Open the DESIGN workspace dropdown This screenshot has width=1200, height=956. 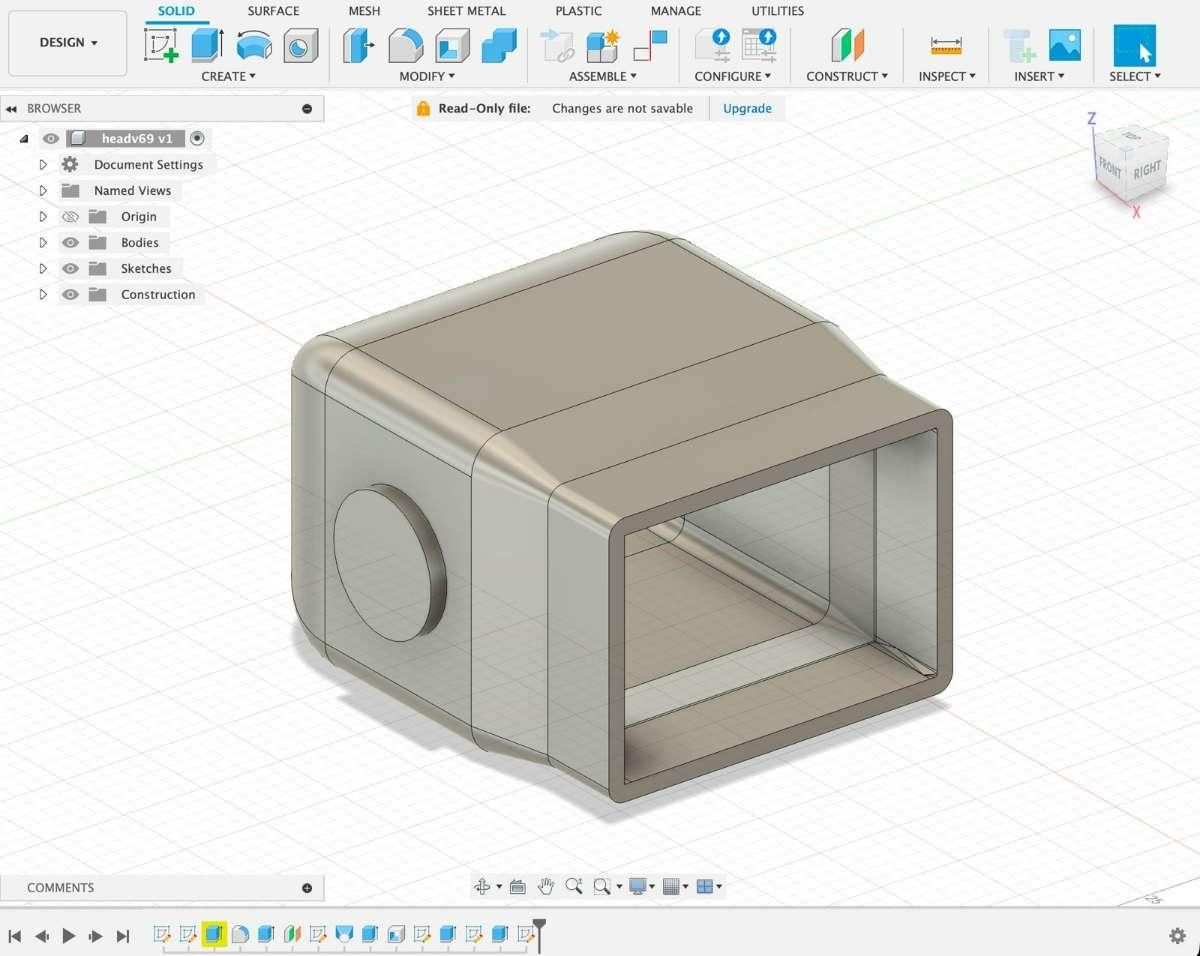point(68,43)
